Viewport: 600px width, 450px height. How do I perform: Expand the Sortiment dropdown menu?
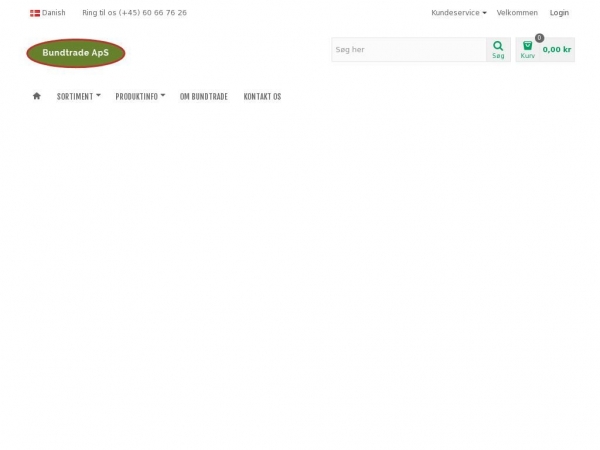78,96
